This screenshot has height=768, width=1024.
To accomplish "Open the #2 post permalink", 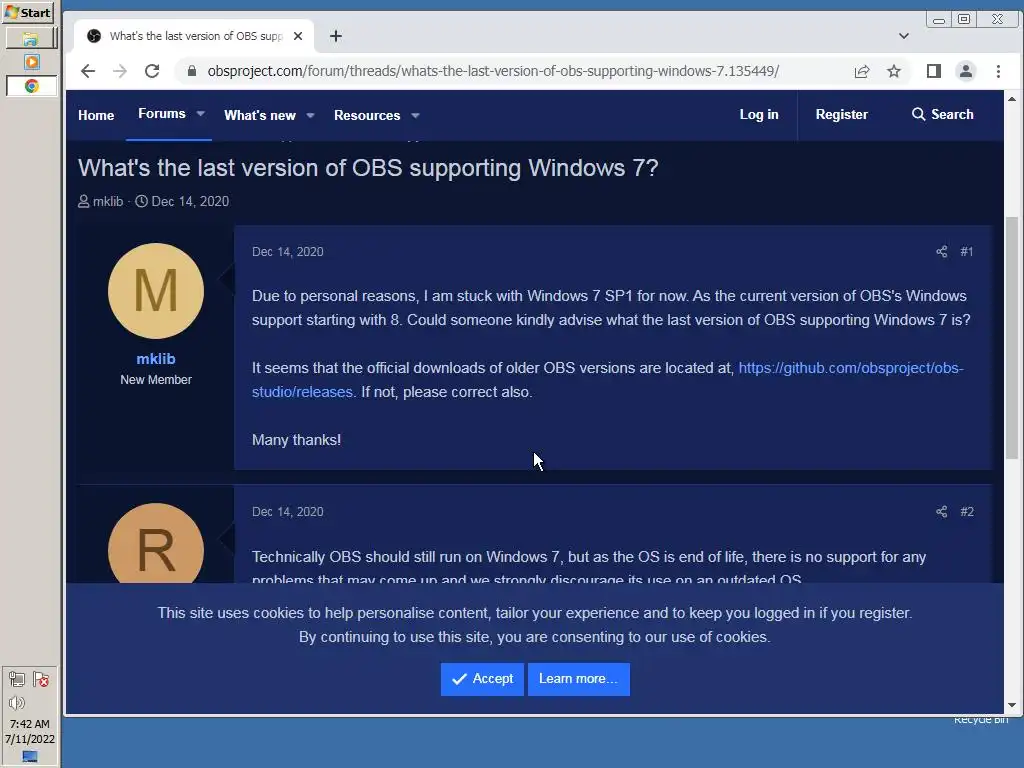I will (x=967, y=512).
